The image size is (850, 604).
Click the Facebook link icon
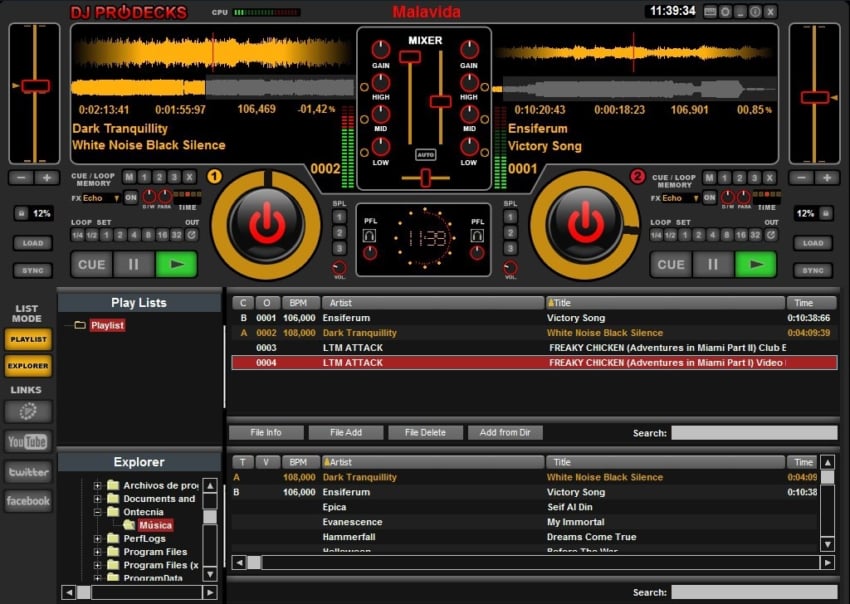(27, 501)
